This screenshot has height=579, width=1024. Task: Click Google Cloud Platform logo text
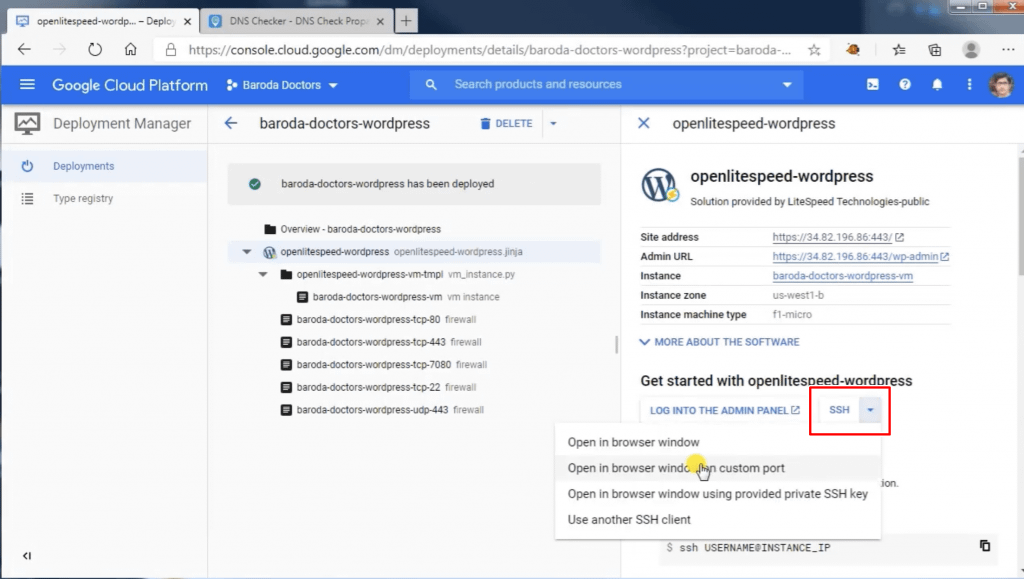click(130, 85)
